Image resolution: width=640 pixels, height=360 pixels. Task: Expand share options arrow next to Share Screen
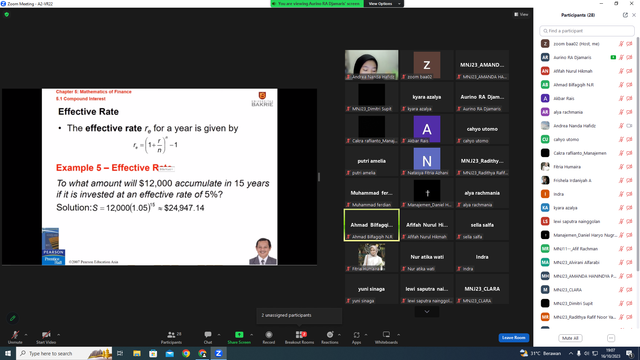click(x=251, y=335)
